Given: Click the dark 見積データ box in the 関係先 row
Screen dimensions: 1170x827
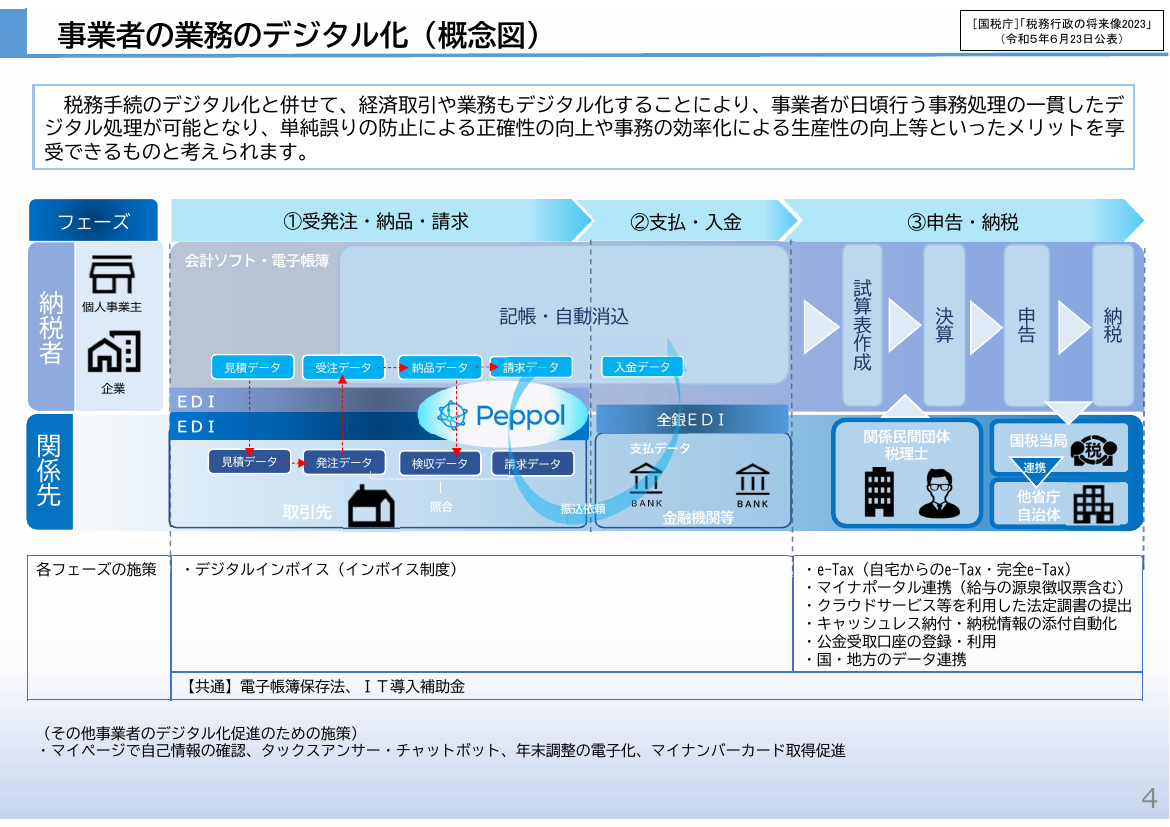Looking at the screenshot, I should tap(249, 462).
